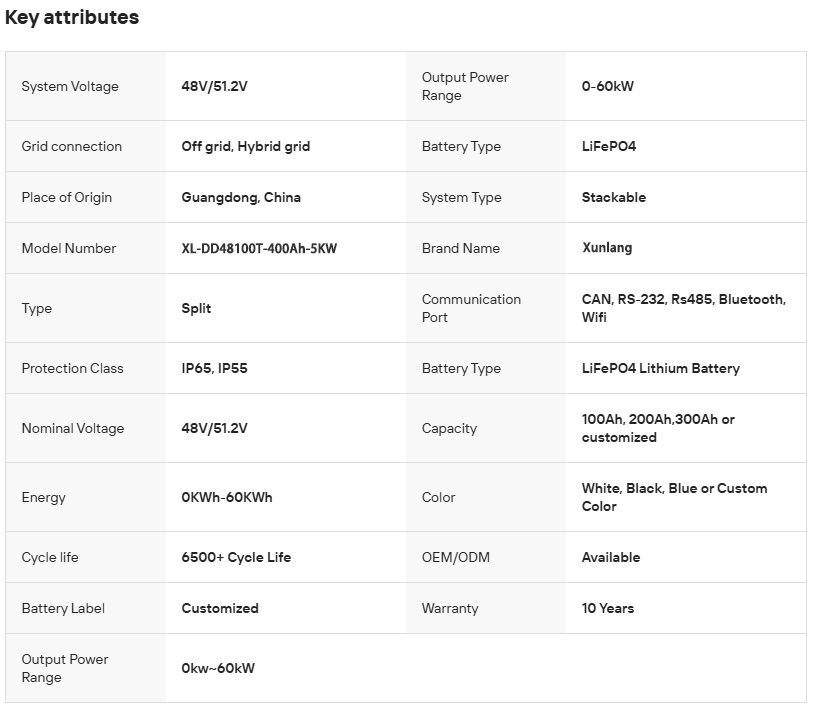Click the White, Black, Blue color value
The width and height of the screenshot is (813, 708).
point(674,497)
